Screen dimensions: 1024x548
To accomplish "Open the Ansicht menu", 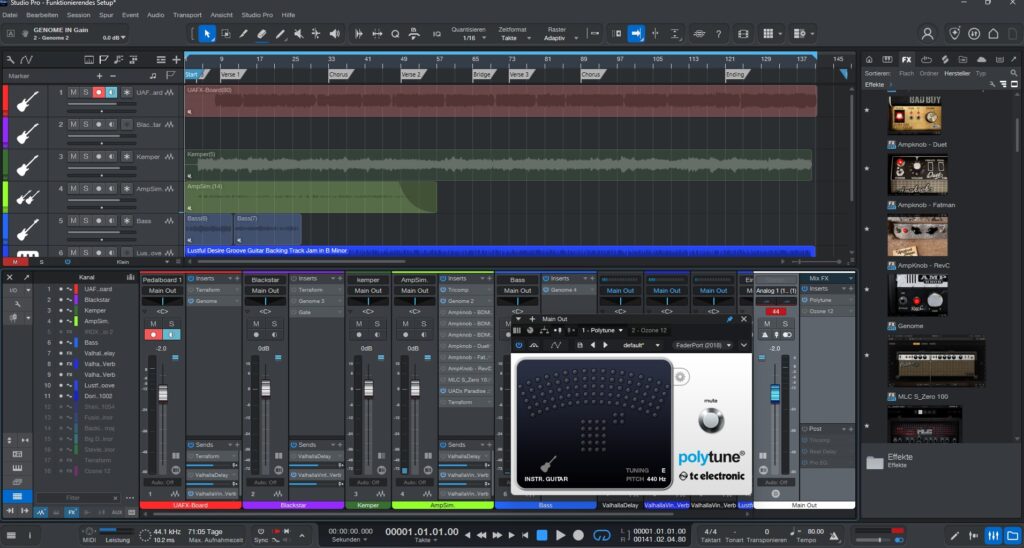I will tap(221, 14).
